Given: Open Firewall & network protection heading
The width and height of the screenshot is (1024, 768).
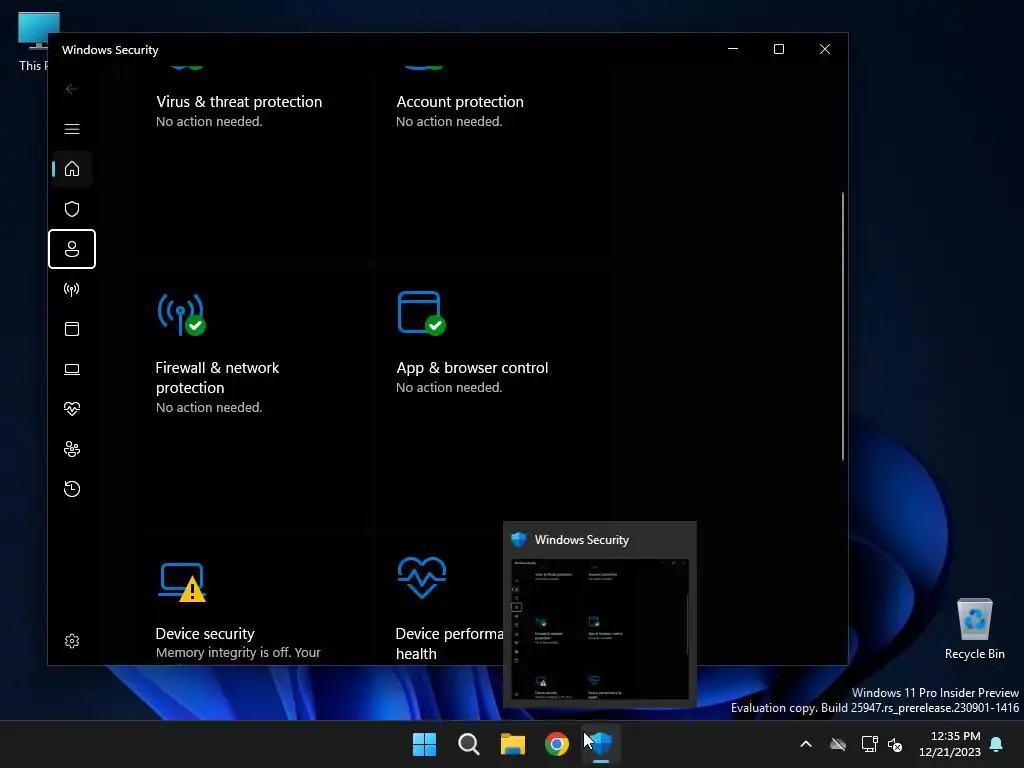Looking at the screenshot, I should coord(217,377).
